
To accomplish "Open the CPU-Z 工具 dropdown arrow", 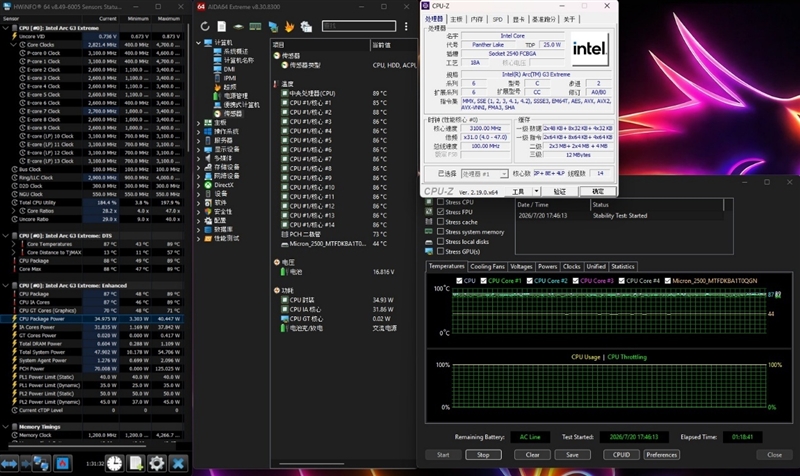I will coord(536,191).
